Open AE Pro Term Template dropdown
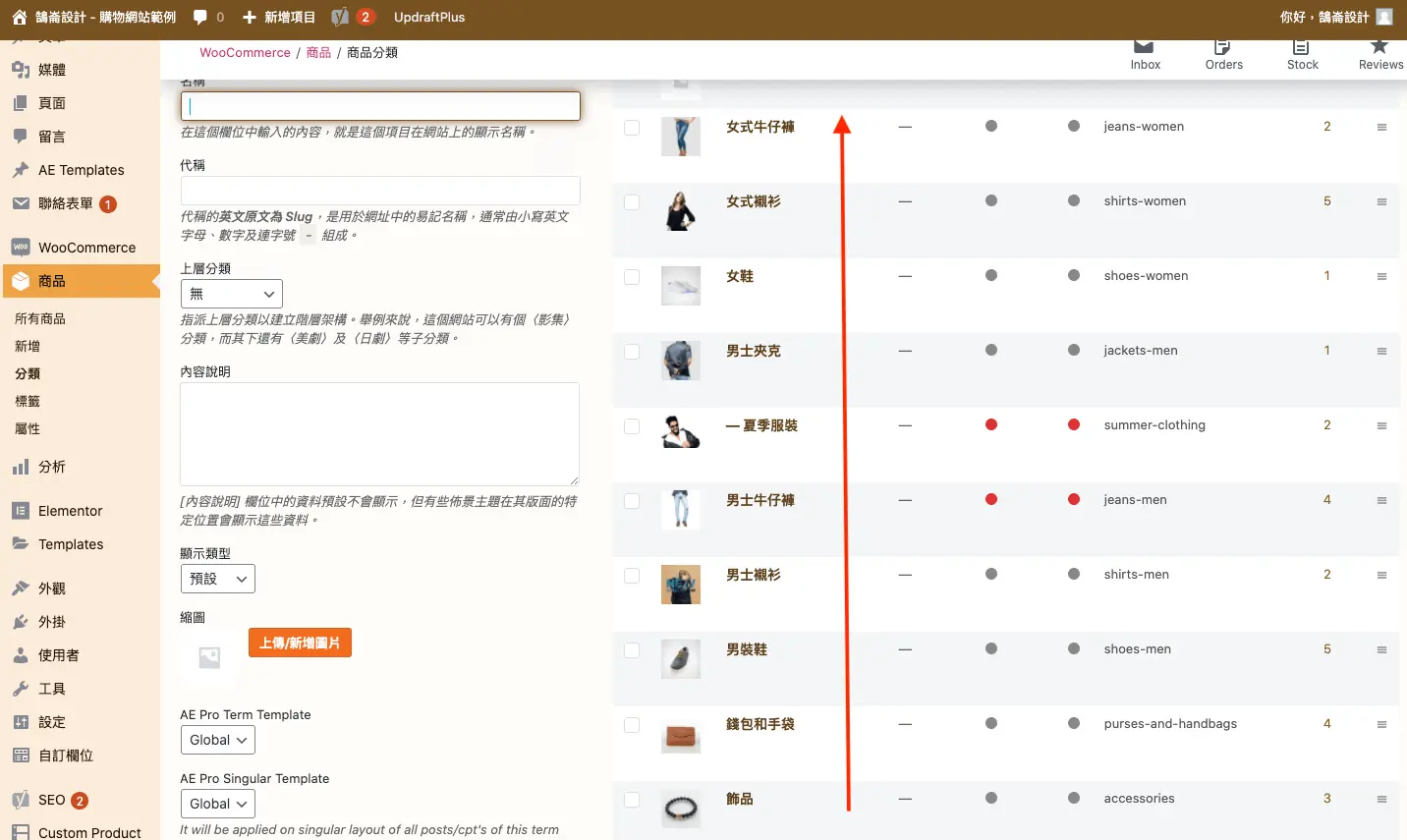The width and height of the screenshot is (1407, 840). pyautogui.click(x=218, y=740)
